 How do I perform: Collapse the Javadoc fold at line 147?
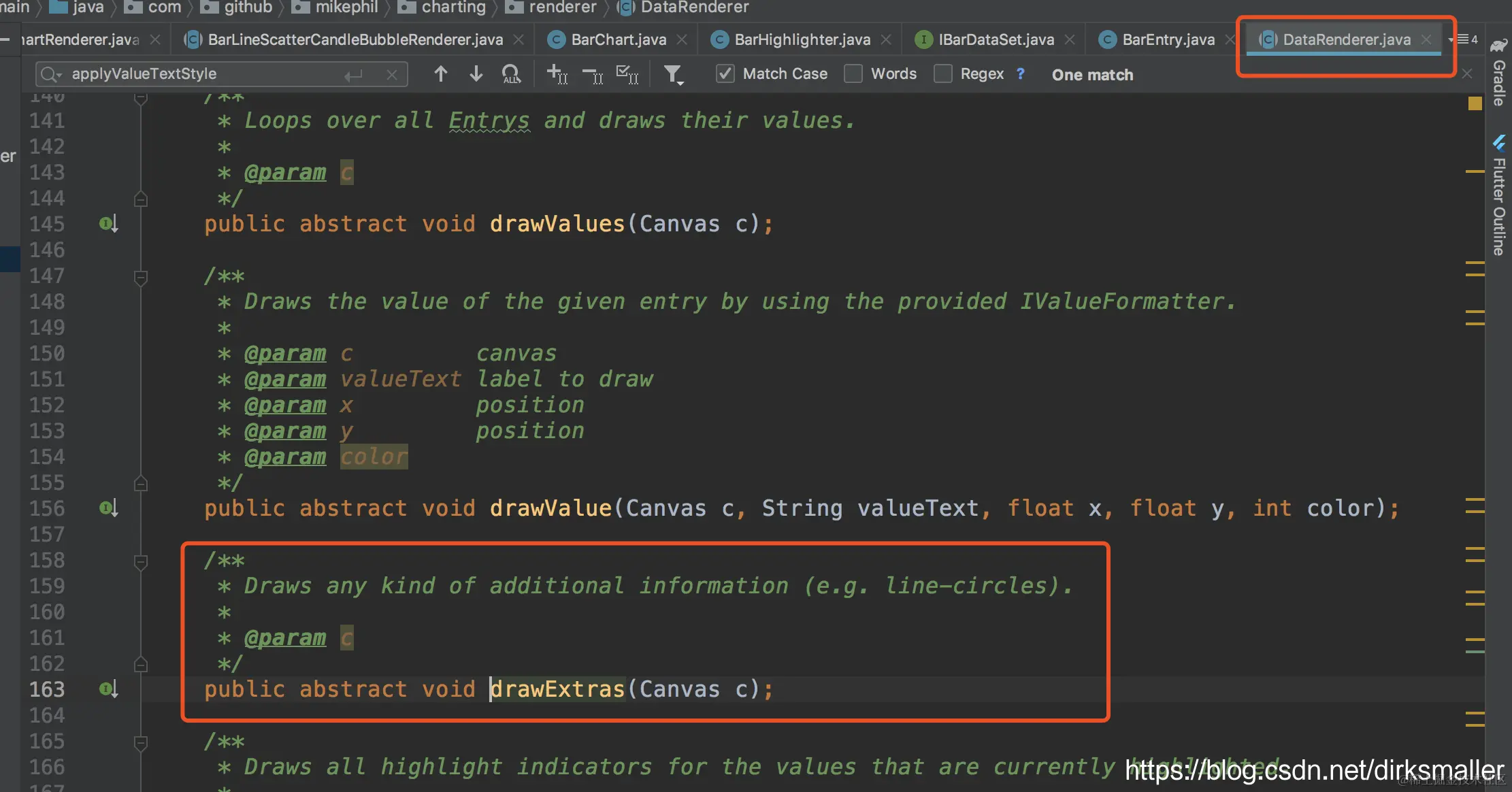tap(141, 276)
